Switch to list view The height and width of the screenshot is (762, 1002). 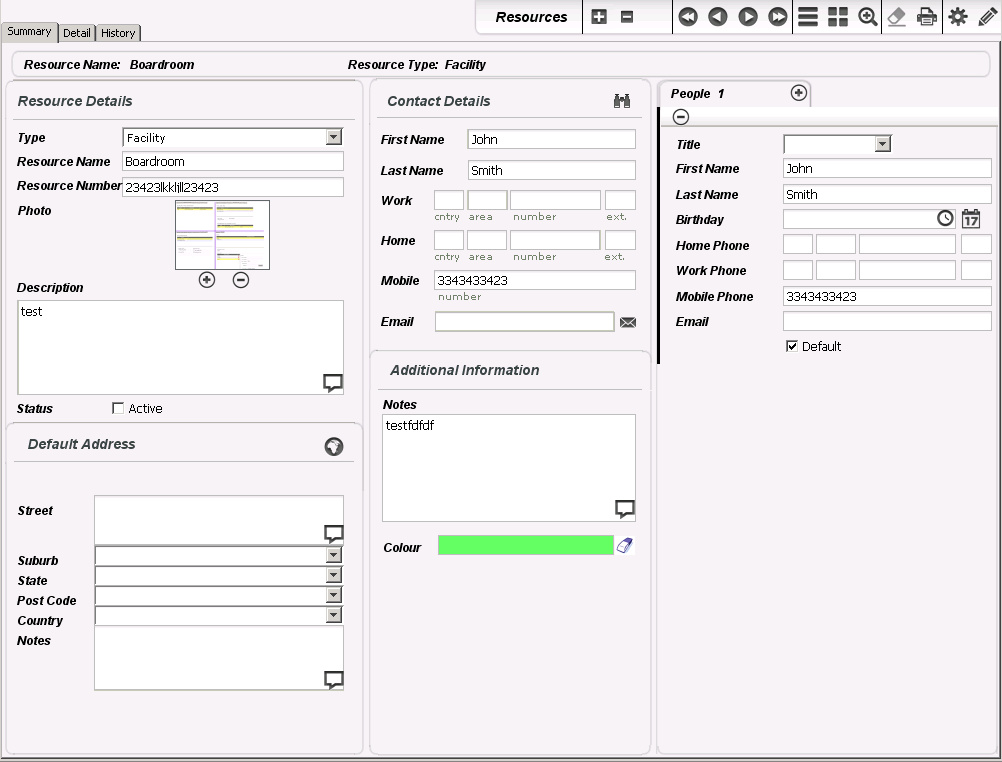click(x=808, y=17)
